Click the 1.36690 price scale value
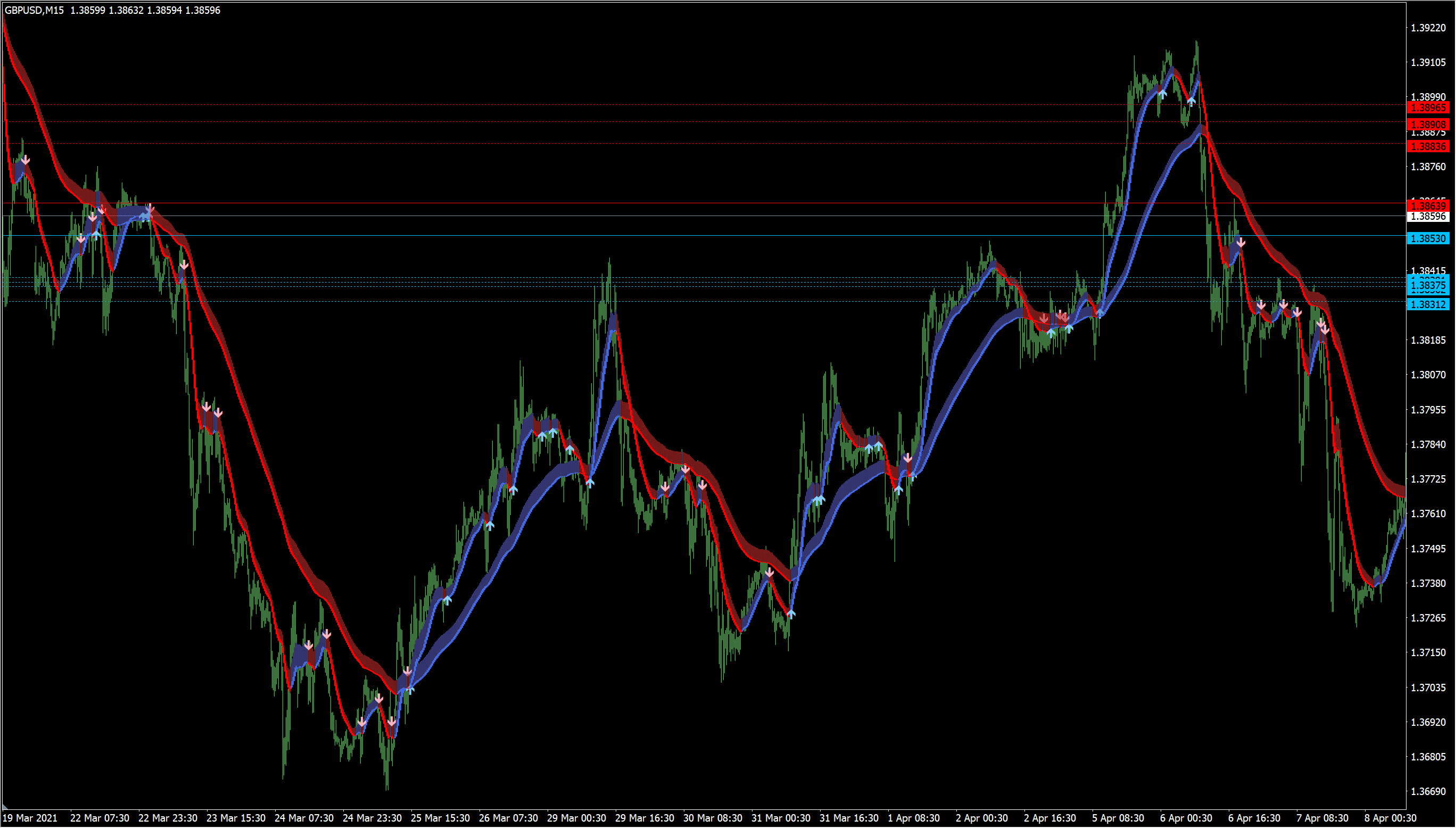The height and width of the screenshot is (828, 1456). [1428, 792]
